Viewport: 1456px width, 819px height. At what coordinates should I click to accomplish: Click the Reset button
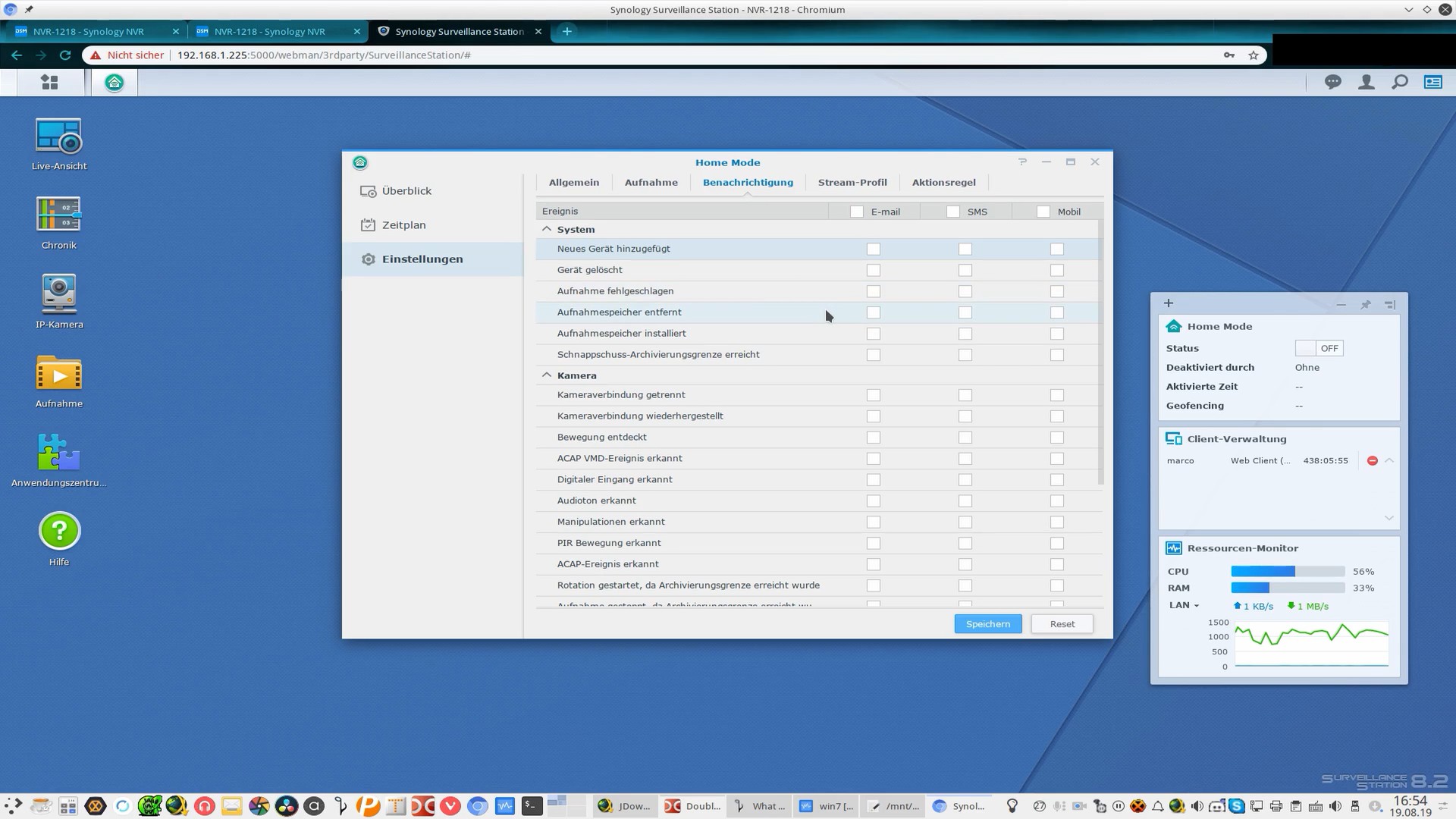pyautogui.click(x=1062, y=624)
